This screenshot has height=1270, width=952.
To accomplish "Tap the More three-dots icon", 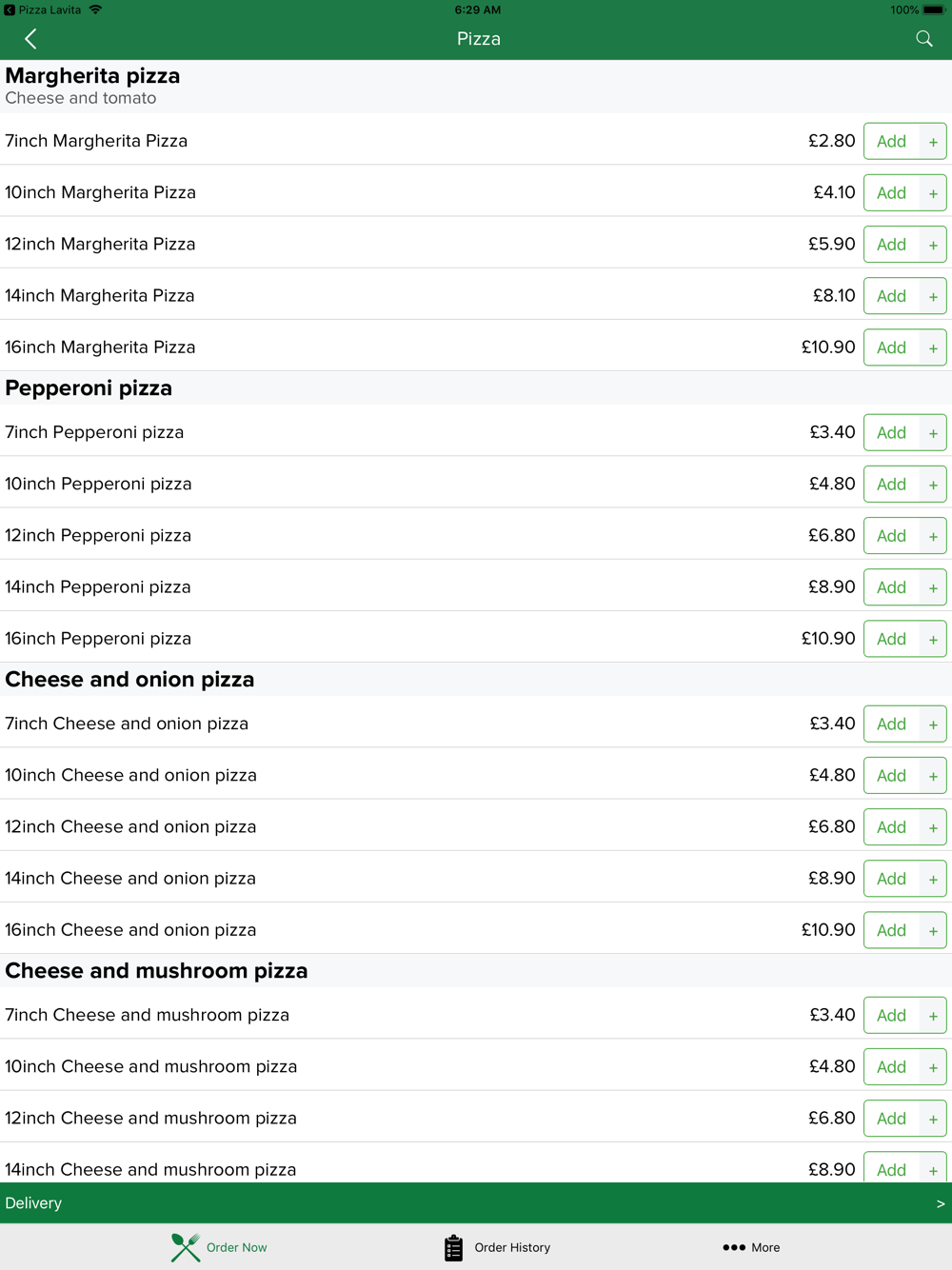I will (734, 1247).
